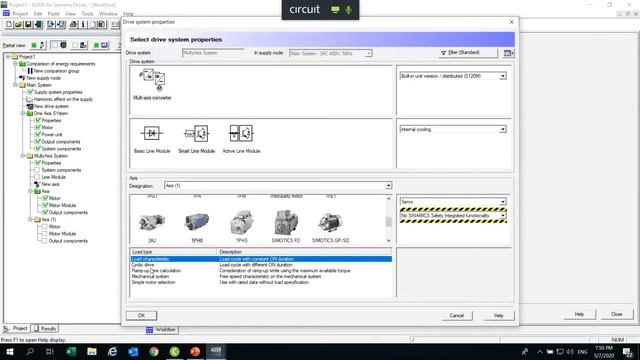Open Excel from the Windows taskbar
This screenshot has height=360, width=640.
tap(71, 351)
